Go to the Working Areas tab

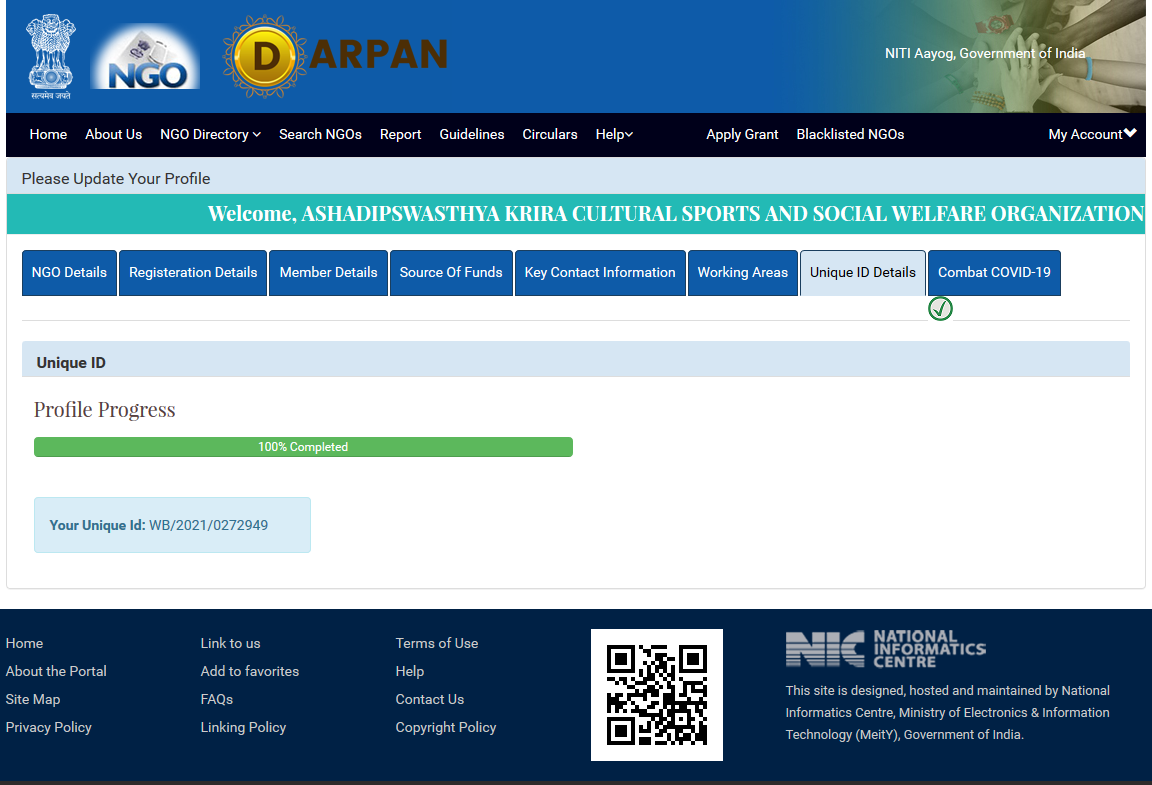[742, 272]
